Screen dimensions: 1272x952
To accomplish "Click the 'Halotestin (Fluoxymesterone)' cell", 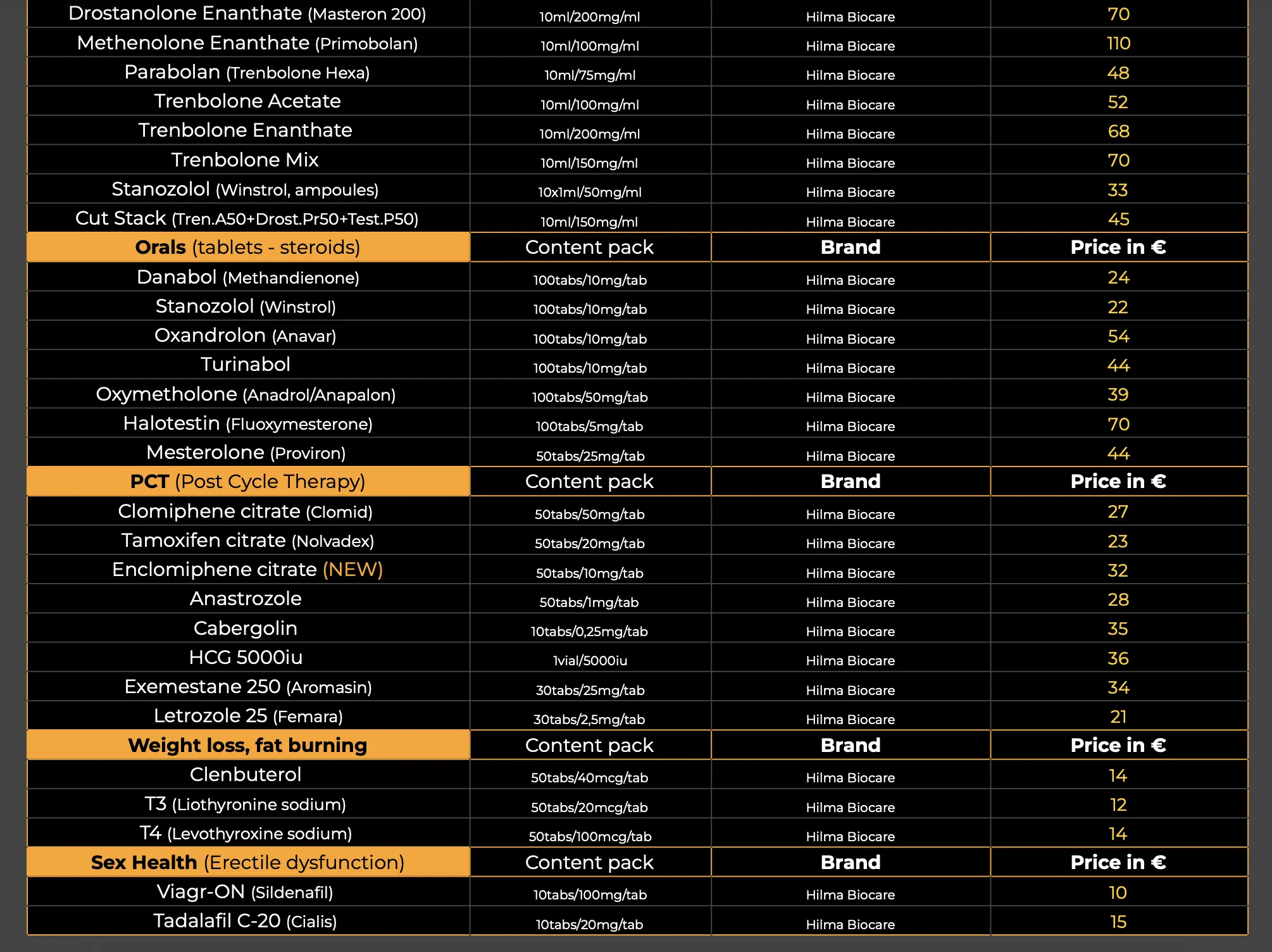I will click(248, 423).
